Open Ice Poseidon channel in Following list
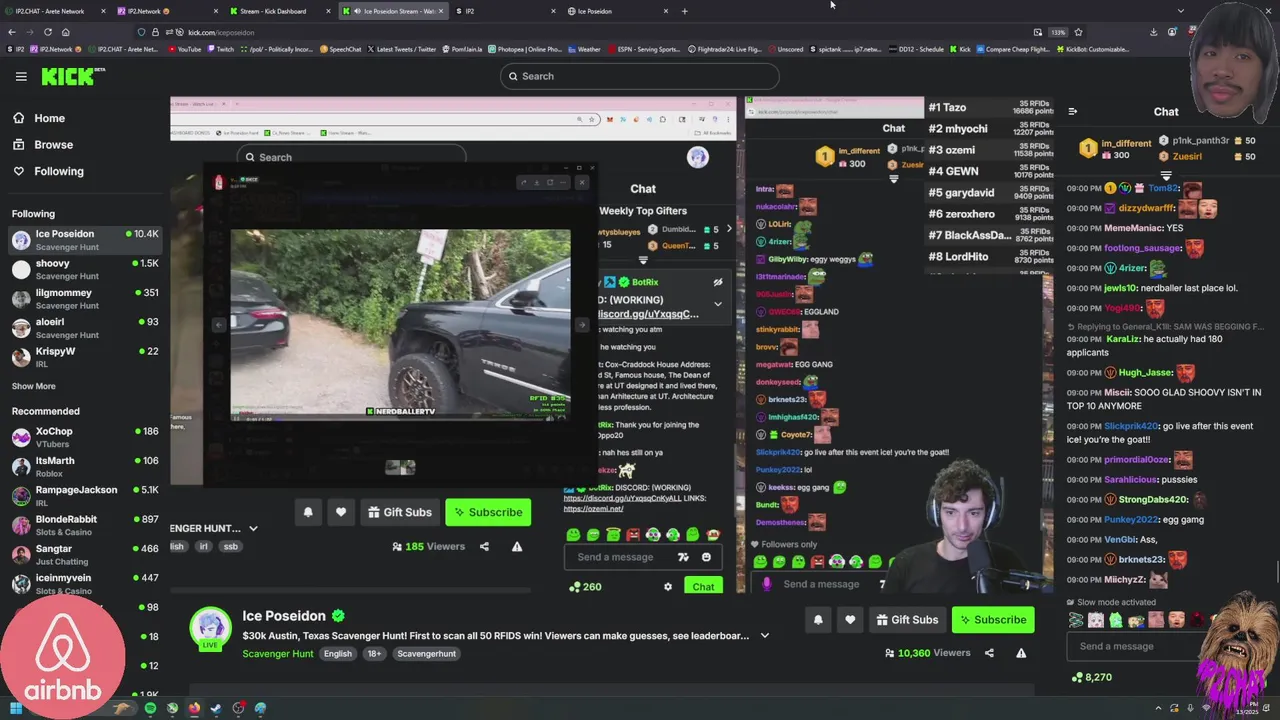 point(85,240)
